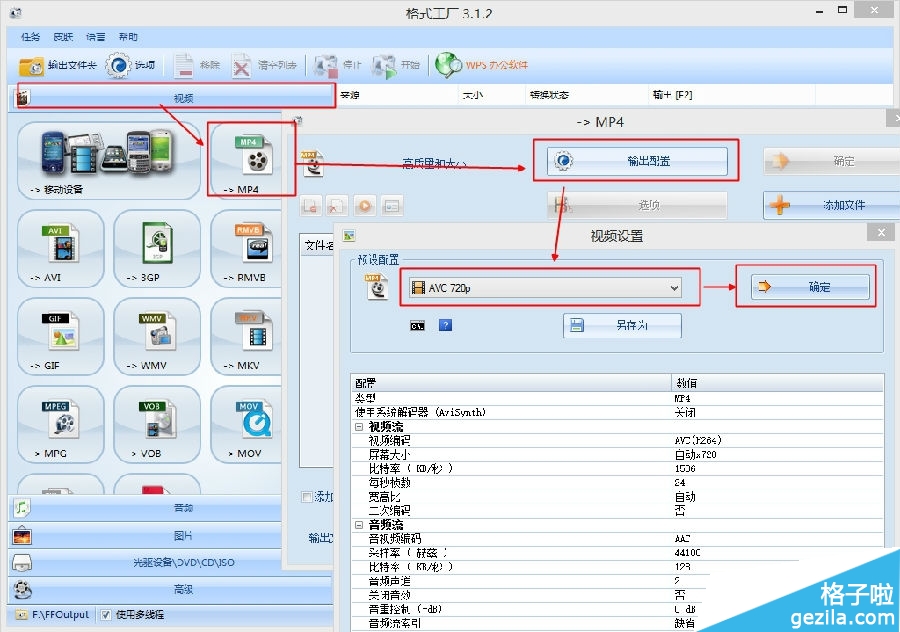
Task: Choose the -> MOV conversion icon
Action: click(x=247, y=424)
